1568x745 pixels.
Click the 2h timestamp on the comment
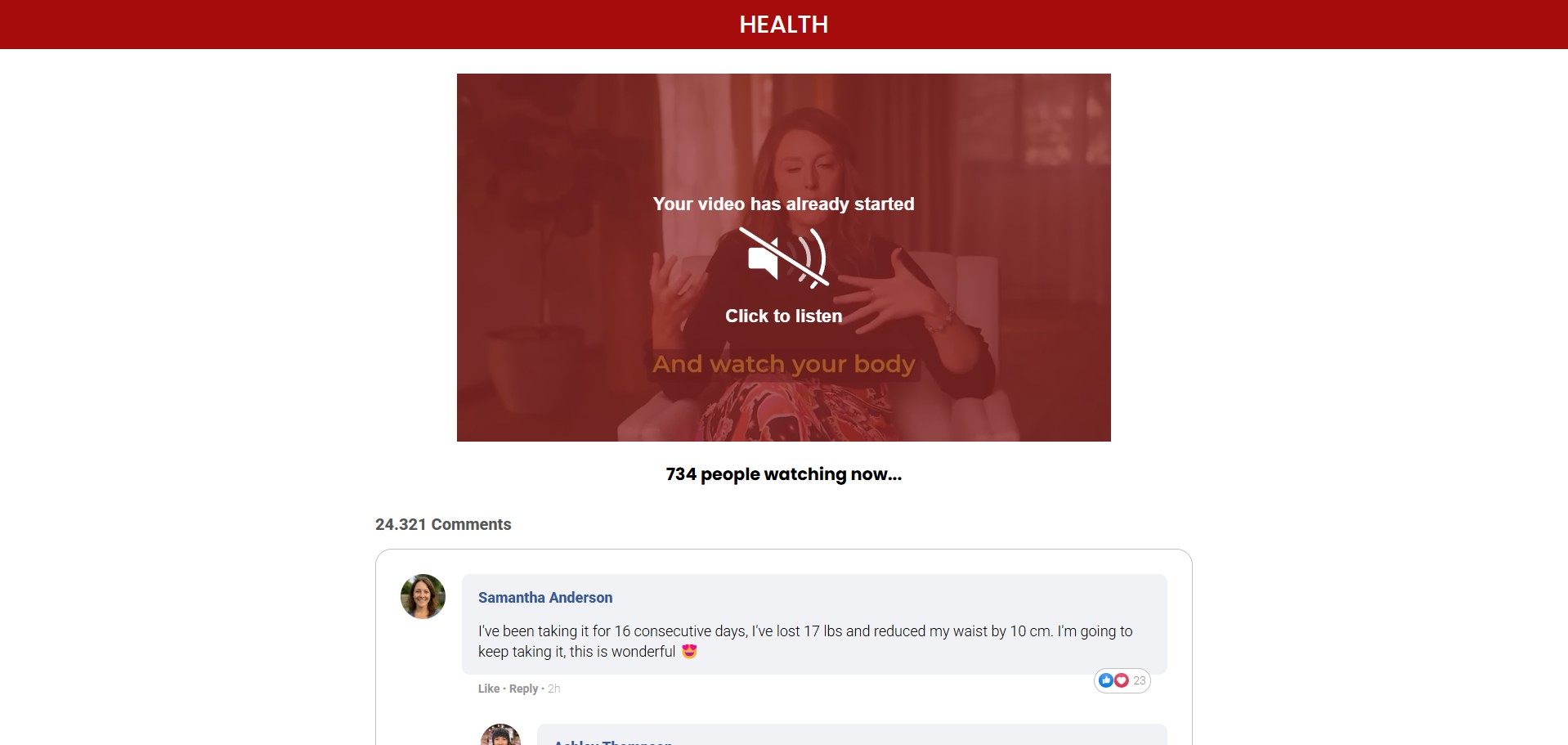click(554, 689)
